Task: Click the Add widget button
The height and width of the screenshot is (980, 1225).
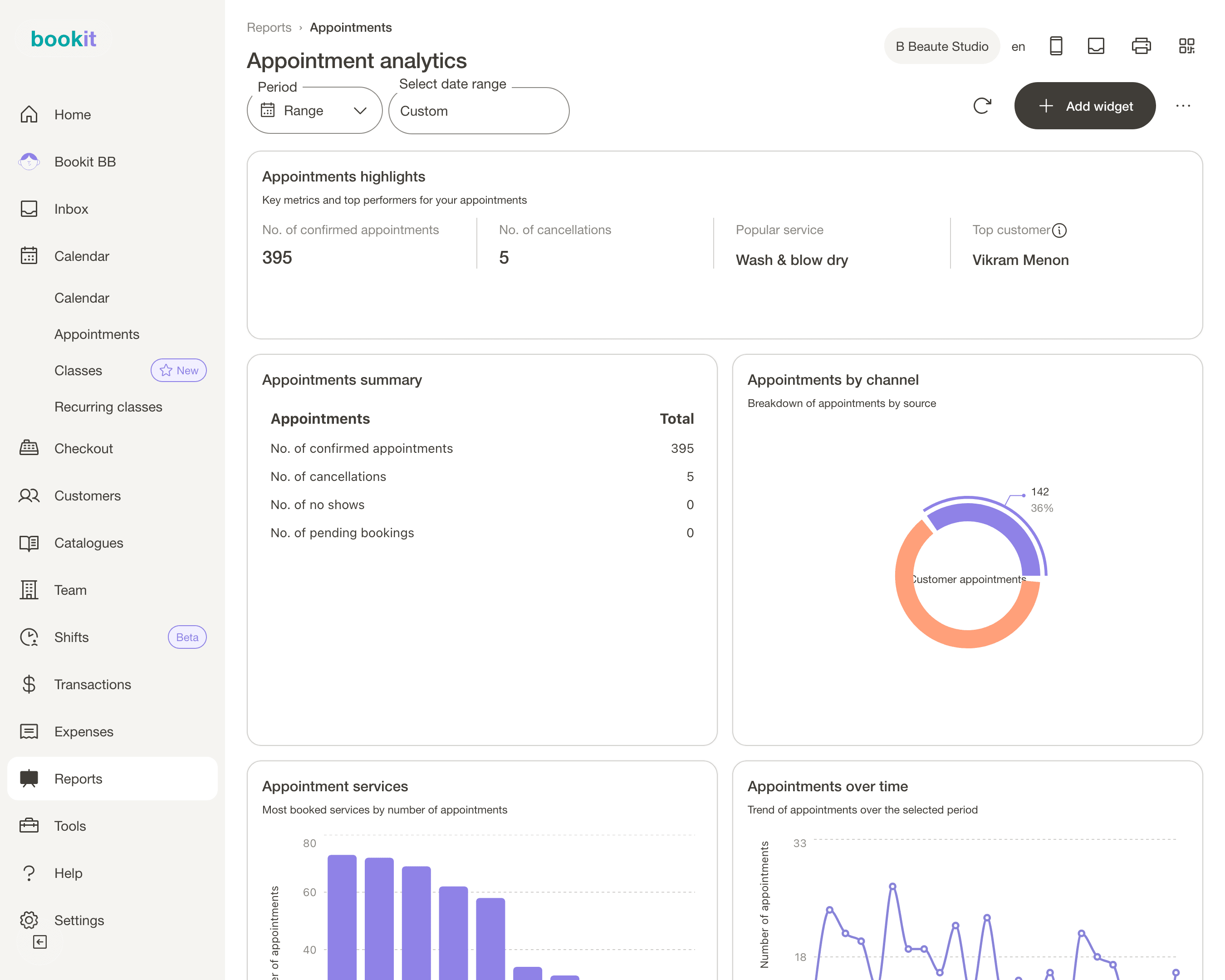Action: coord(1085,106)
